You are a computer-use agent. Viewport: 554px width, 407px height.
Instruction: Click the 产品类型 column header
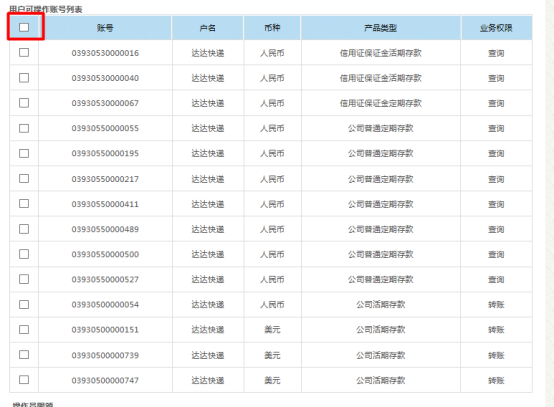click(381, 28)
